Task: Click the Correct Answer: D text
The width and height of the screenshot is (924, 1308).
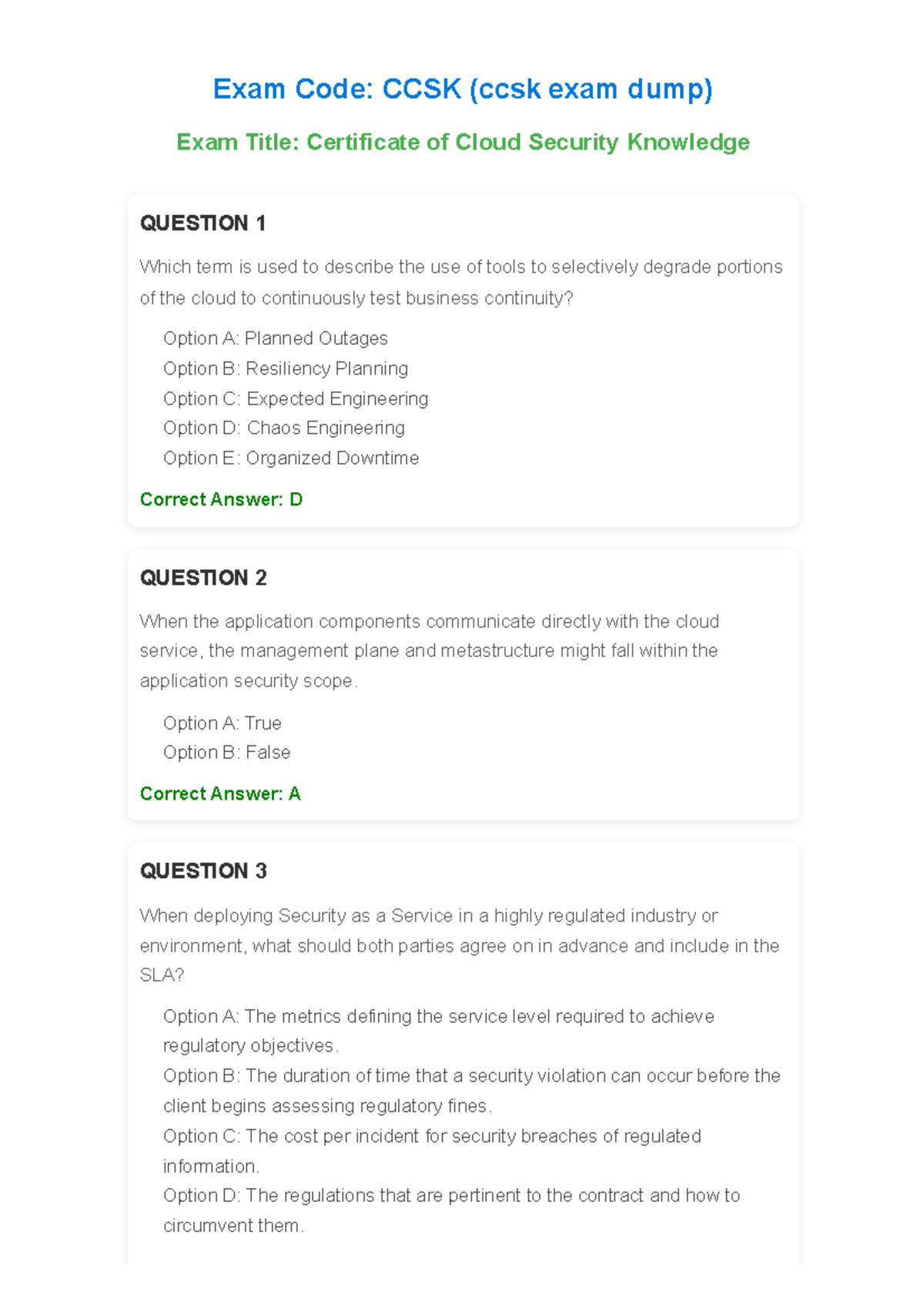Action: (221, 500)
